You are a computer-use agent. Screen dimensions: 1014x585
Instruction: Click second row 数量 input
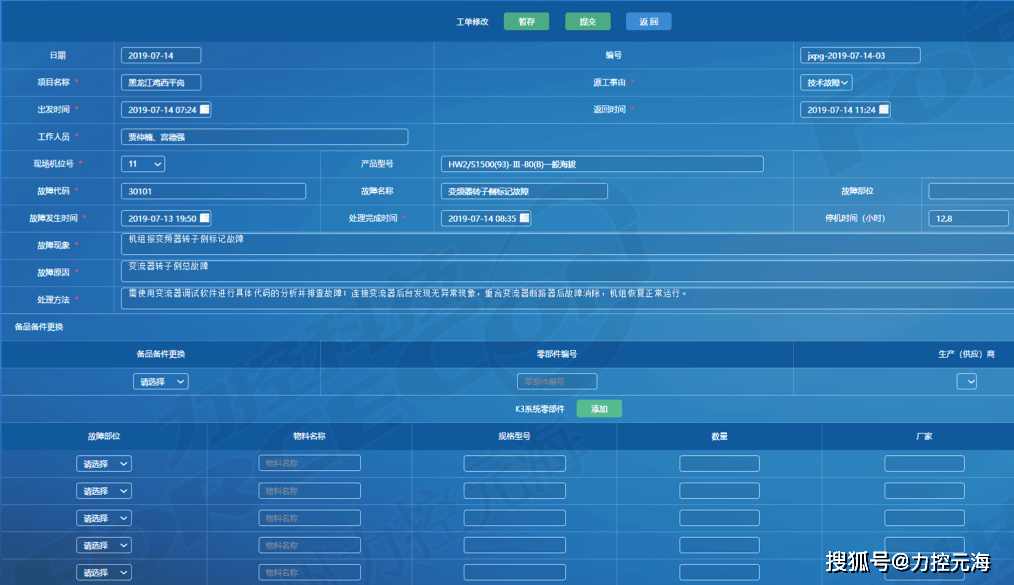coord(720,491)
